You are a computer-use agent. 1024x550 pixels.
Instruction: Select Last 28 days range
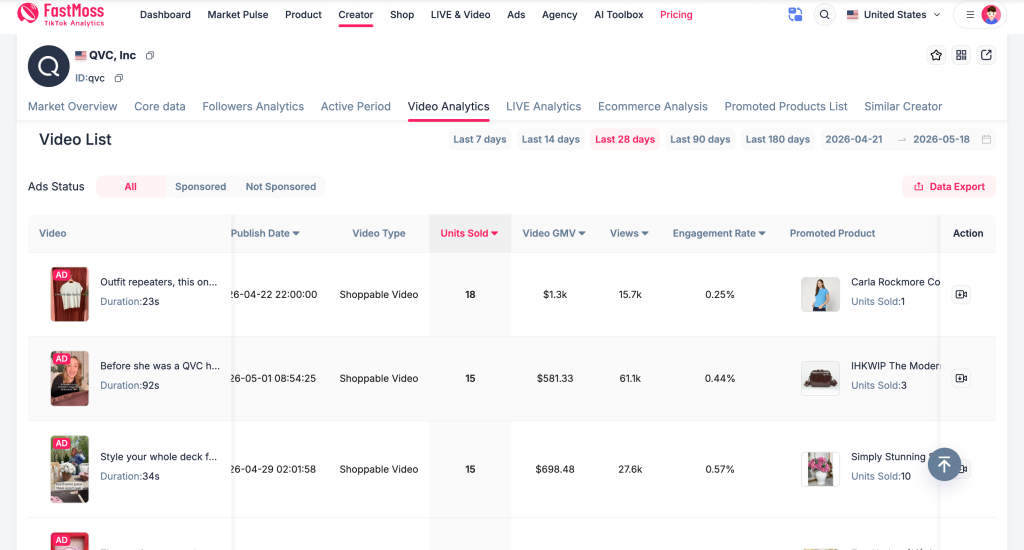pos(625,139)
